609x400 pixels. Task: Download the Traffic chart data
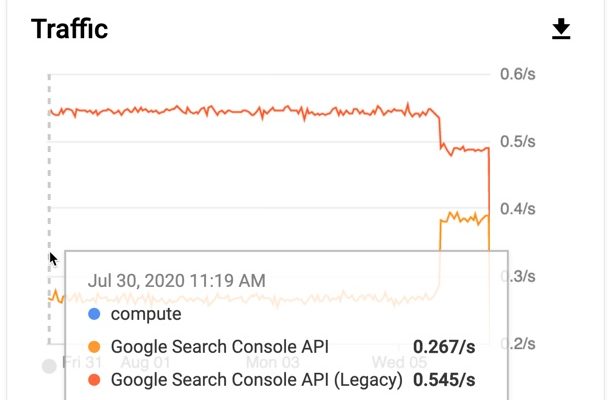[x=561, y=30]
